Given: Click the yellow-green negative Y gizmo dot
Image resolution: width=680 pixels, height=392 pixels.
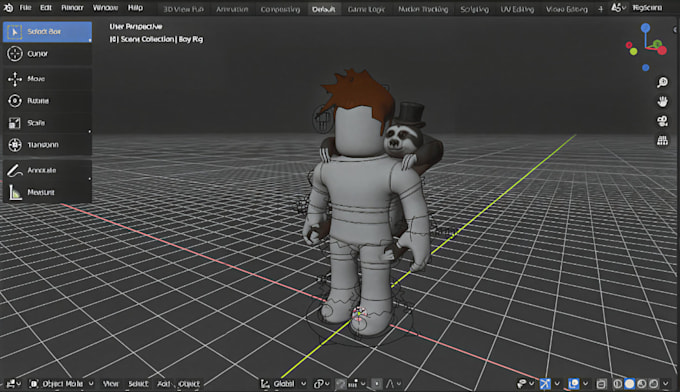Looking at the screenshot, I should click(634, 52).
